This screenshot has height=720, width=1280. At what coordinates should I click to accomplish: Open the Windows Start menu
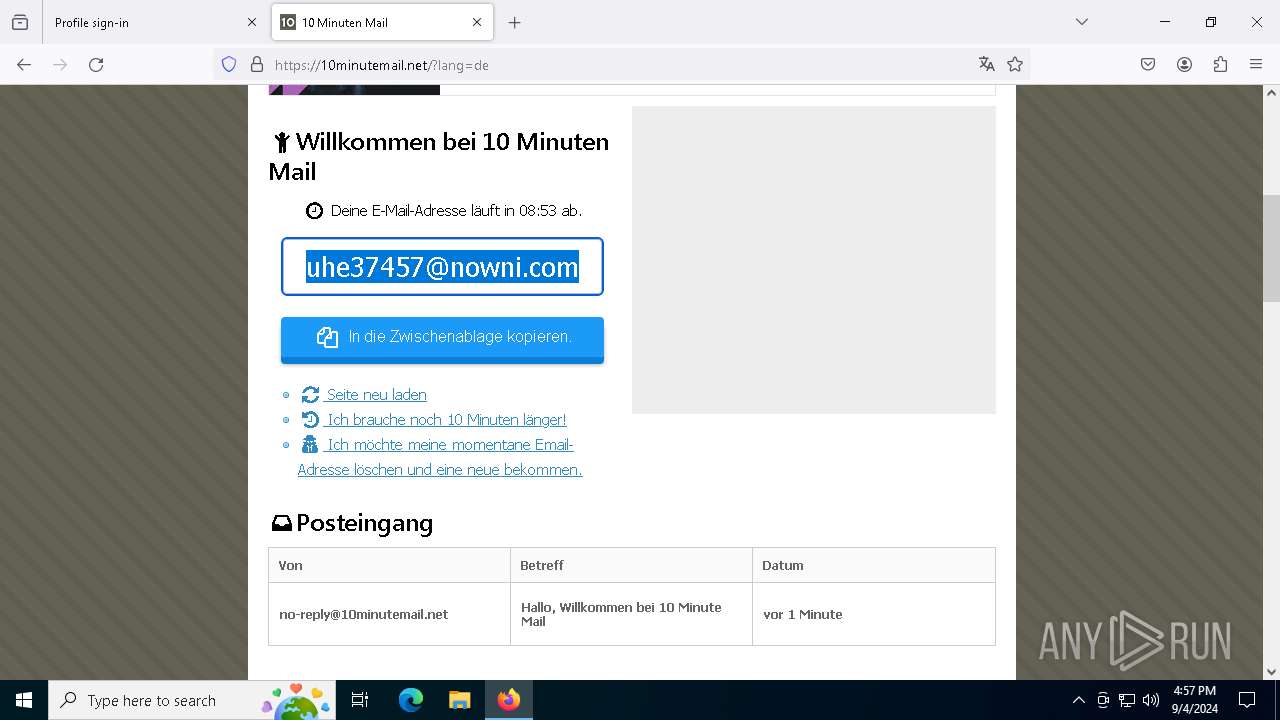tap(24, 700)
